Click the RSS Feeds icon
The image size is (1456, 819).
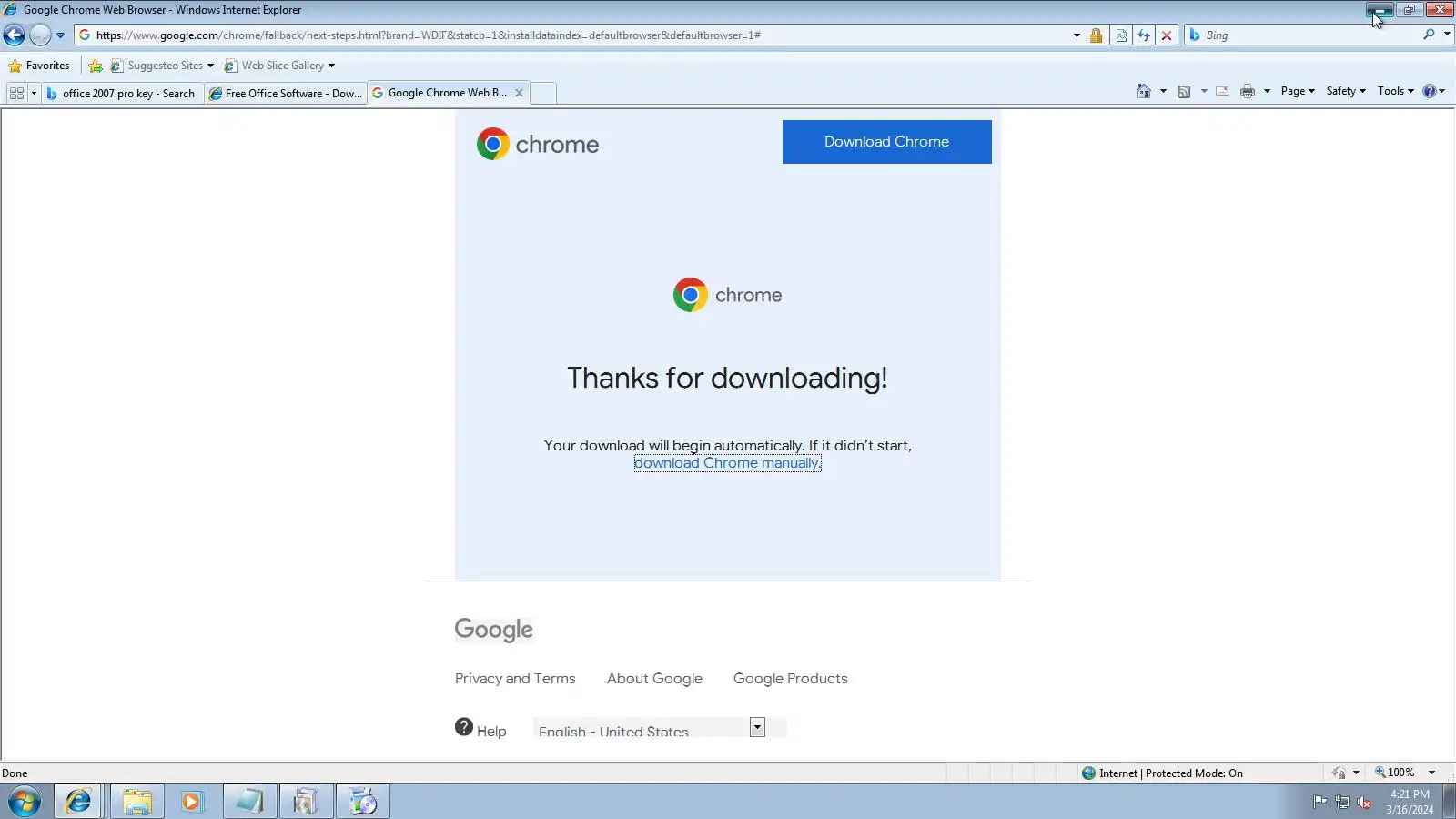pos(1184,91)
